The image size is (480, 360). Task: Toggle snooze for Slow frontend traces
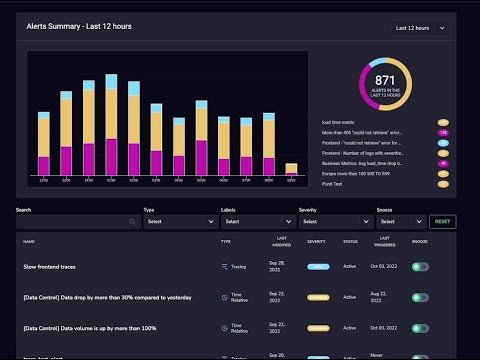click(420, 267)
